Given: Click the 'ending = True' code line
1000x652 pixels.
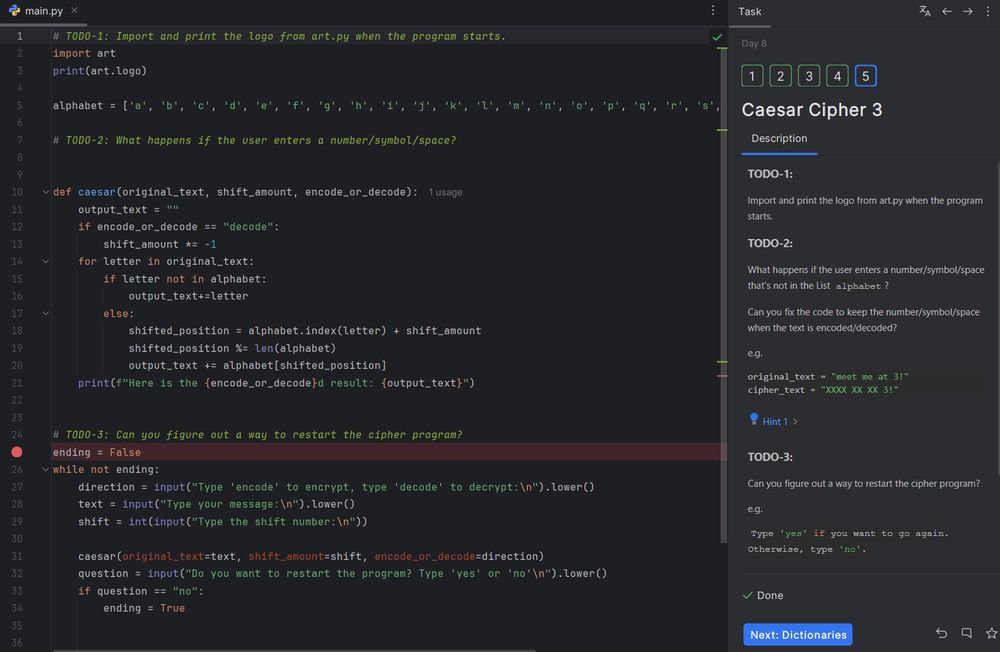Looking at the screenshot, I should (144, 609).
